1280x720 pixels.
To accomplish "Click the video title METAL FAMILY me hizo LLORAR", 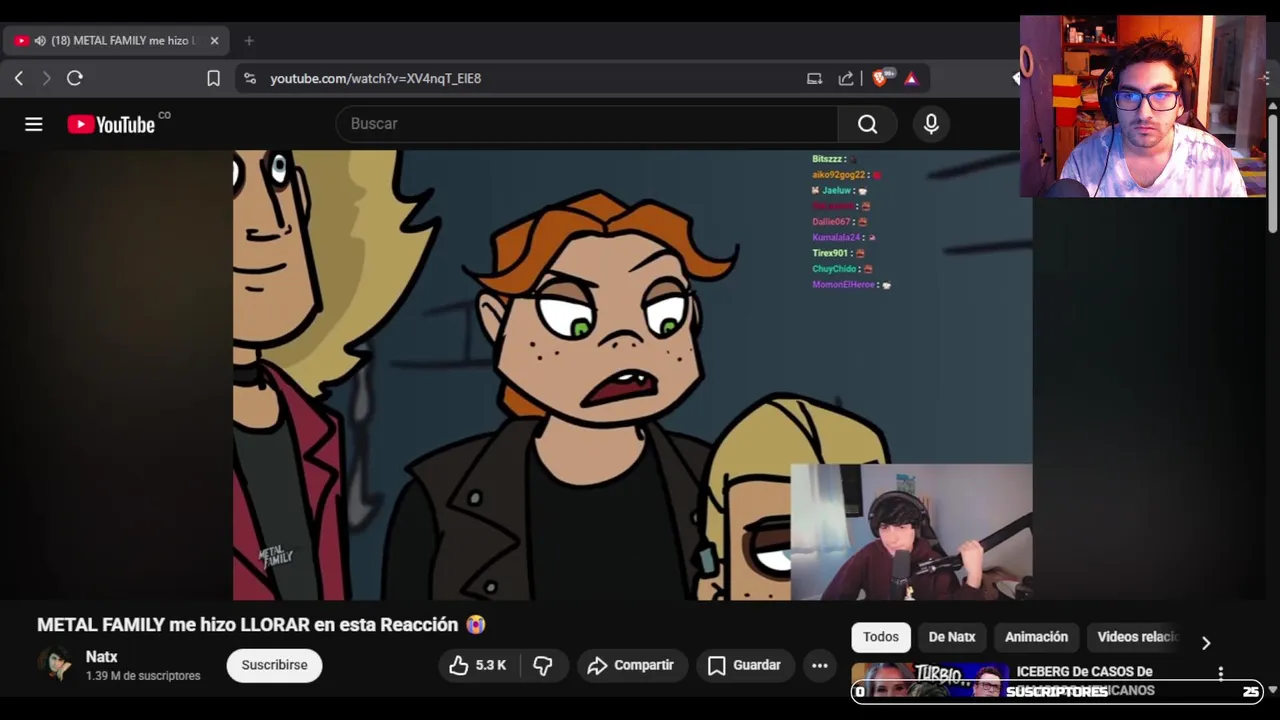I will click(x=261, y=625).
